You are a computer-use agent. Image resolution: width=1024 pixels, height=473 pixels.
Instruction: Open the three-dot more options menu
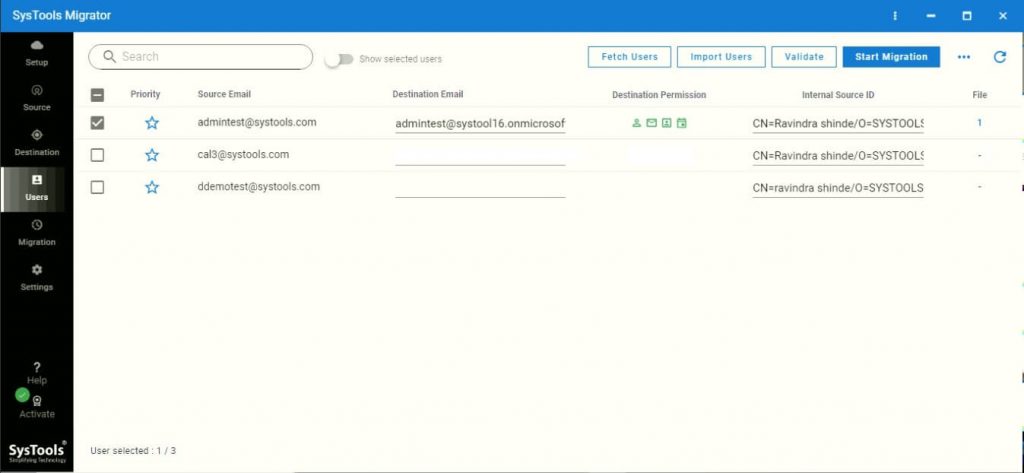tap(963, 57)
